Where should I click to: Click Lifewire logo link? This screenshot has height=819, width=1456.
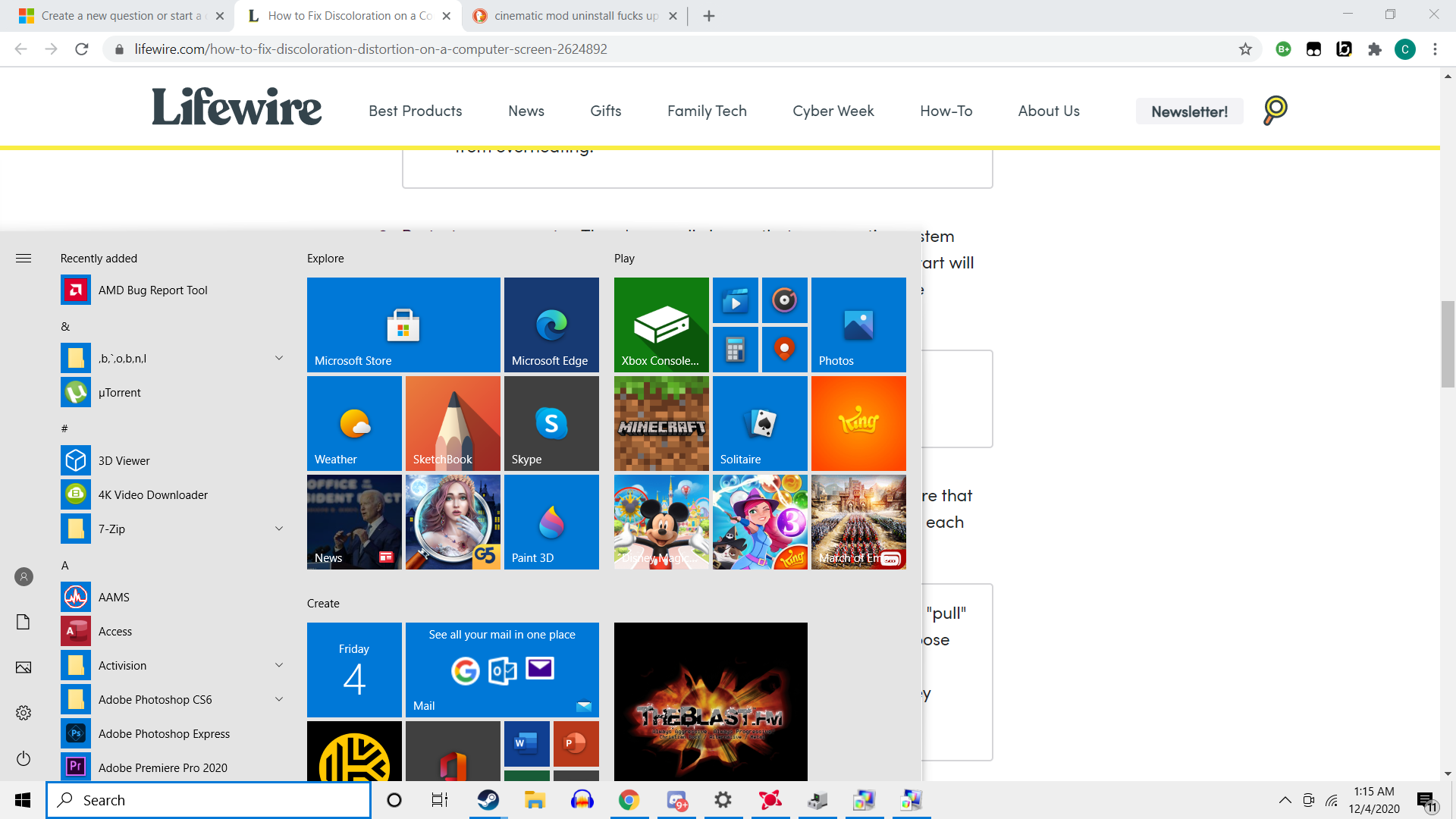[237, 107]
